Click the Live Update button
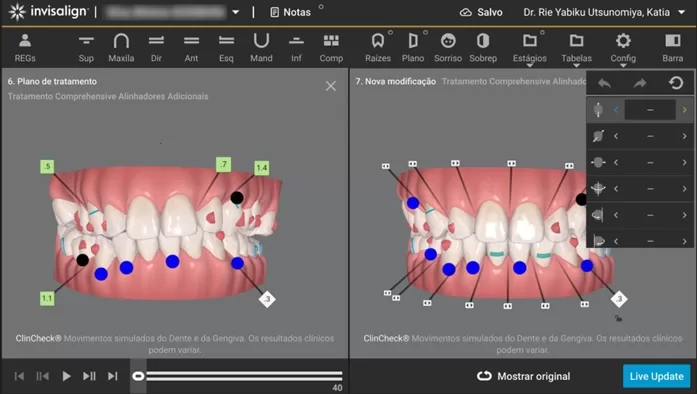697x394 pixels. pyautogui.click(x=657, y=376)
